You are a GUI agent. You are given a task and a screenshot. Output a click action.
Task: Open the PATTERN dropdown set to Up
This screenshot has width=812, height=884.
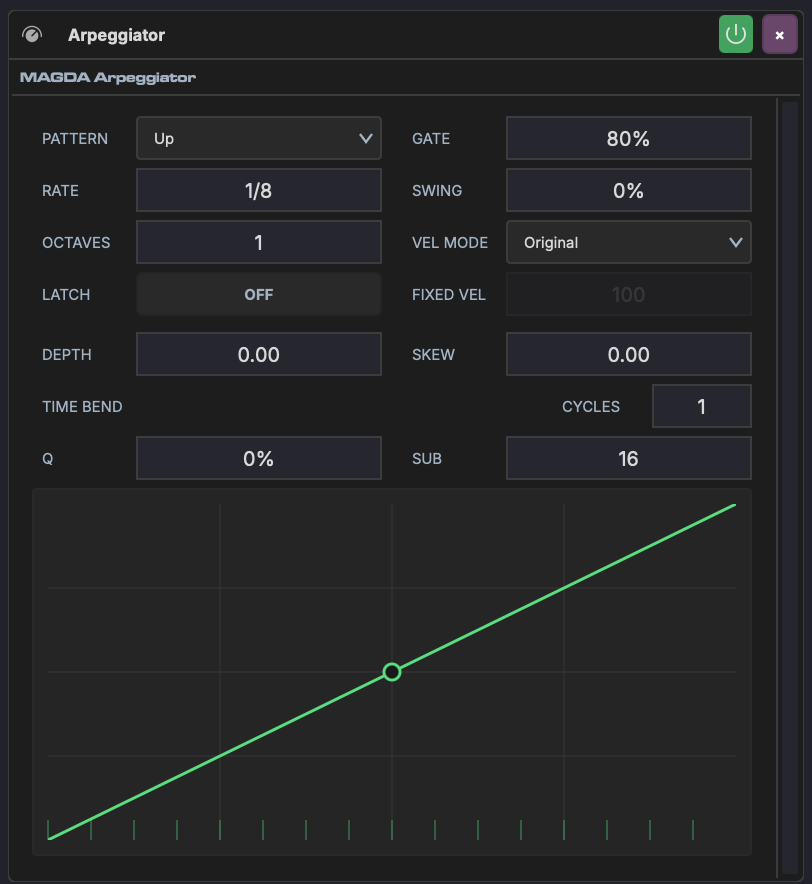click(x=258, y=138)
